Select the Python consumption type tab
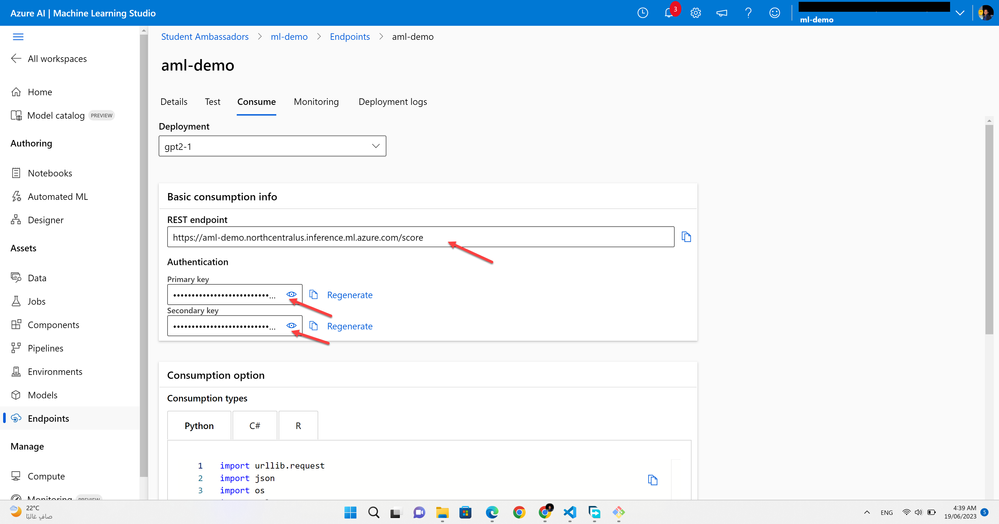The image size is (999, 524). pyautogui.click(x=199, y=426)
